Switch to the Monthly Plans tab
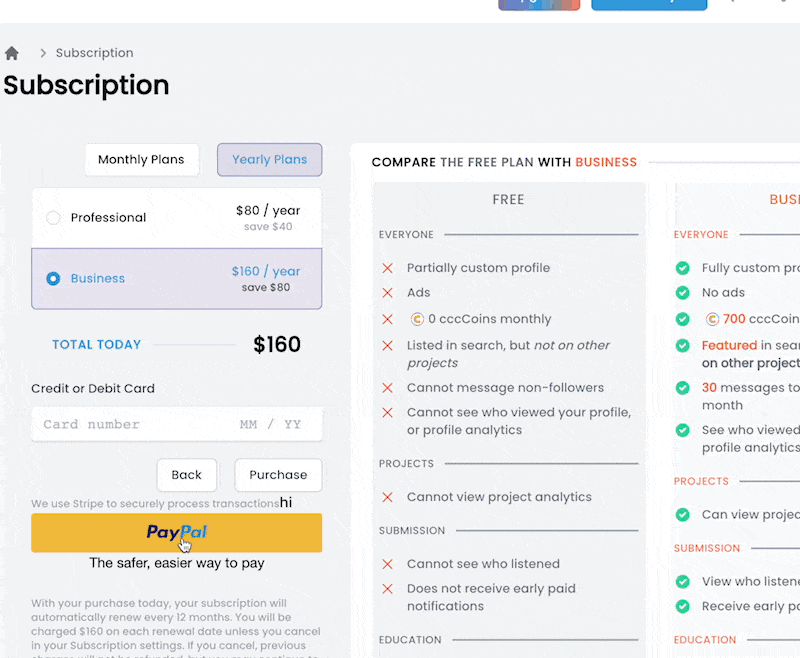 click(142, 159)
